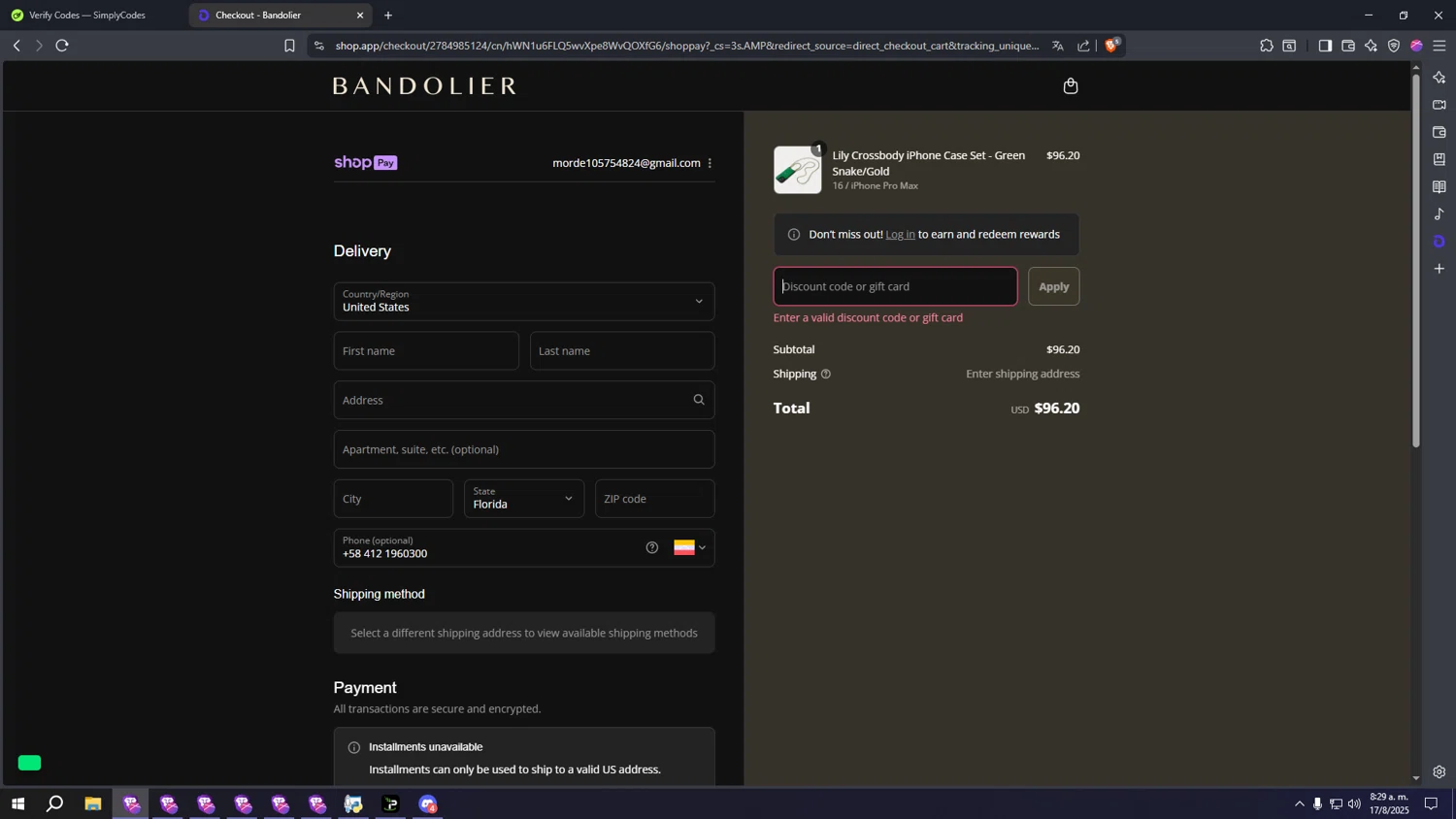The width and height of the screenshot is (1456, 819).
Task: Focus the Apartment, suite field
Action: [x=524, y=449]
